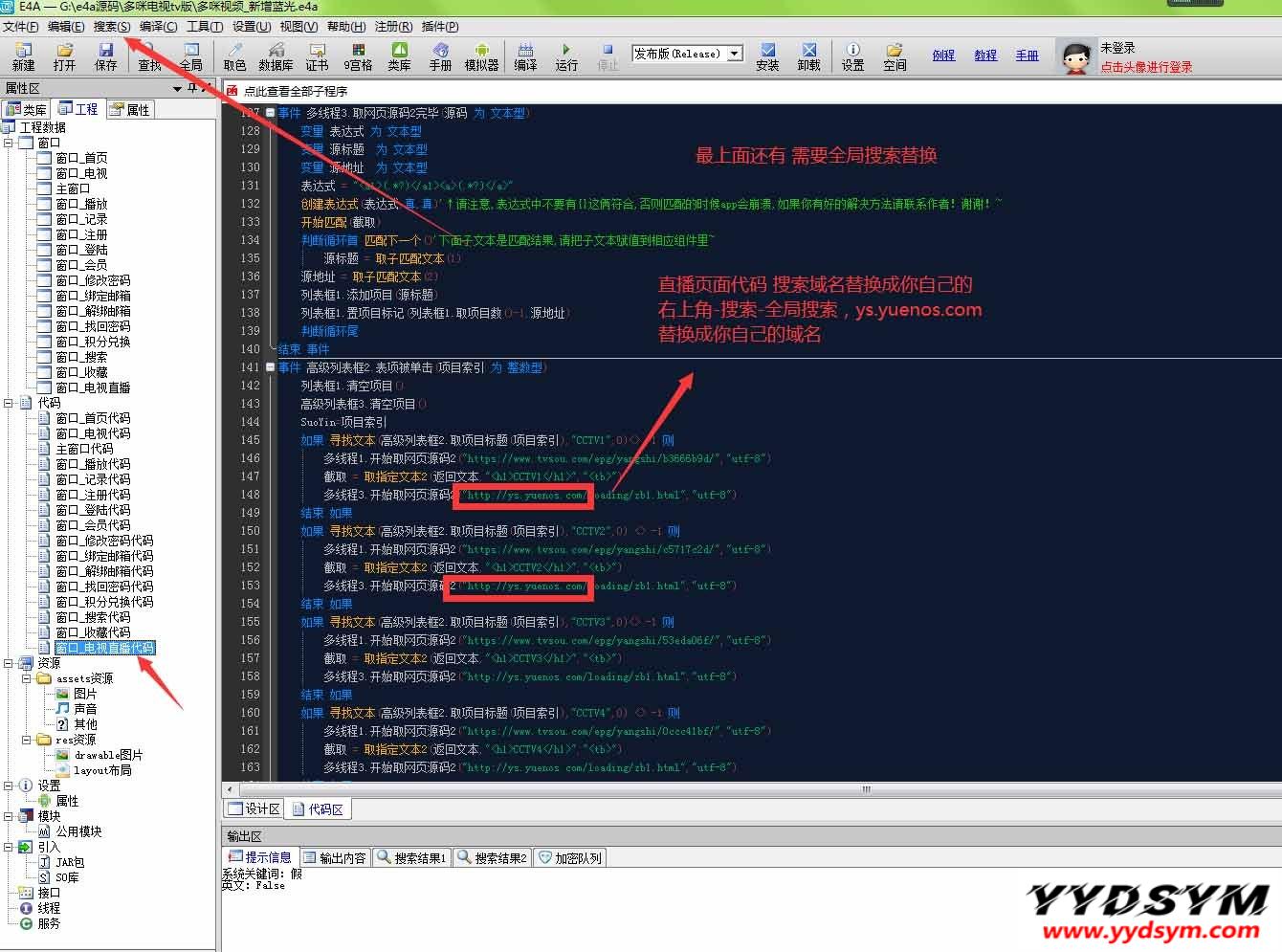Click the 教程 tutorial link
The width and height of the screenshot is (1282, 952).
pyautogui.click(x=985, y=55)
